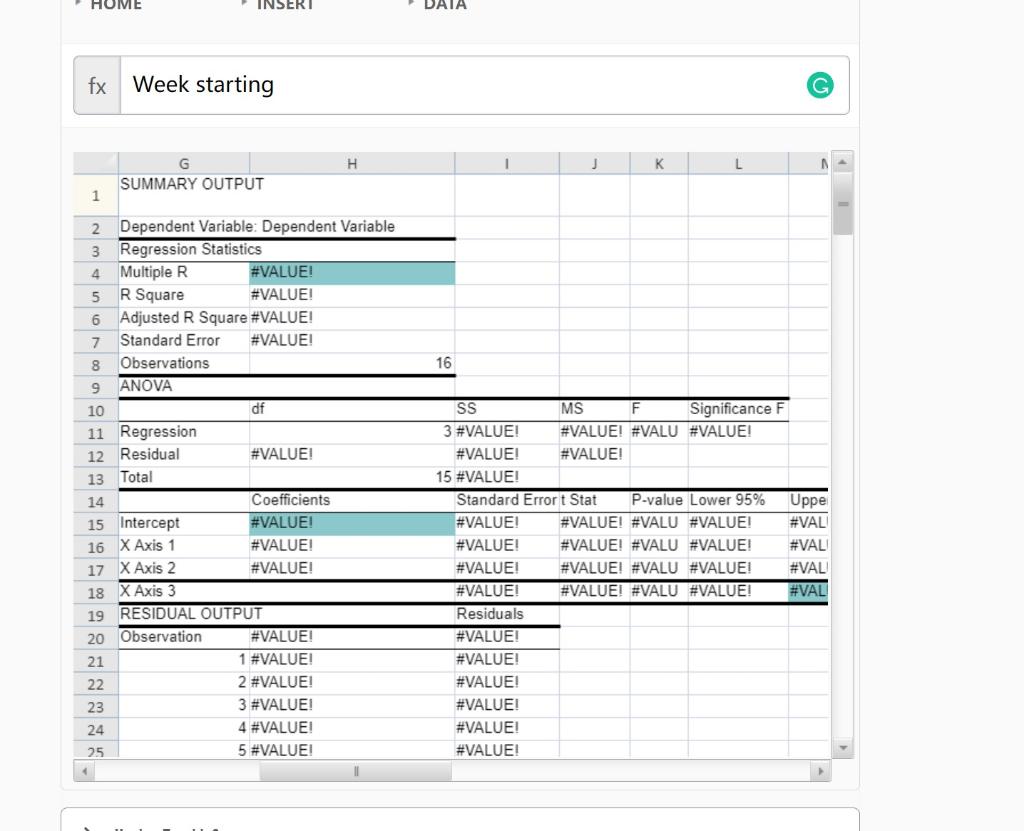This screenshot has width=1024, height=831.
Task: Click the P-value header cell
Action: pos(659,501)
